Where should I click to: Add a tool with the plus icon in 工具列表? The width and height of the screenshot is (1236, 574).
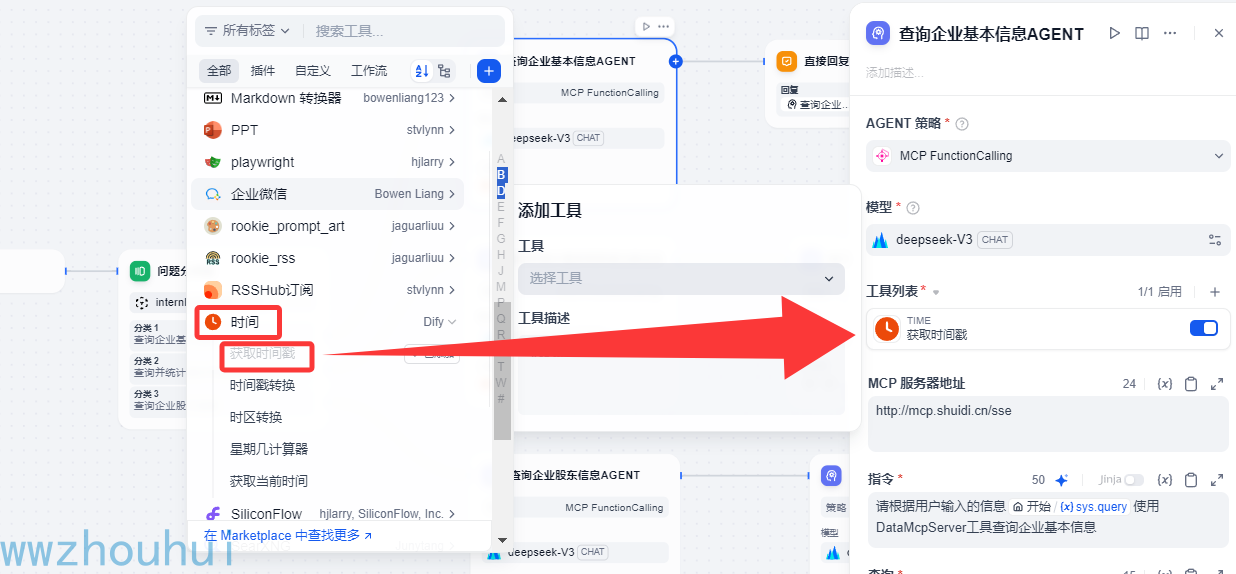click(x=1214, y=292)
